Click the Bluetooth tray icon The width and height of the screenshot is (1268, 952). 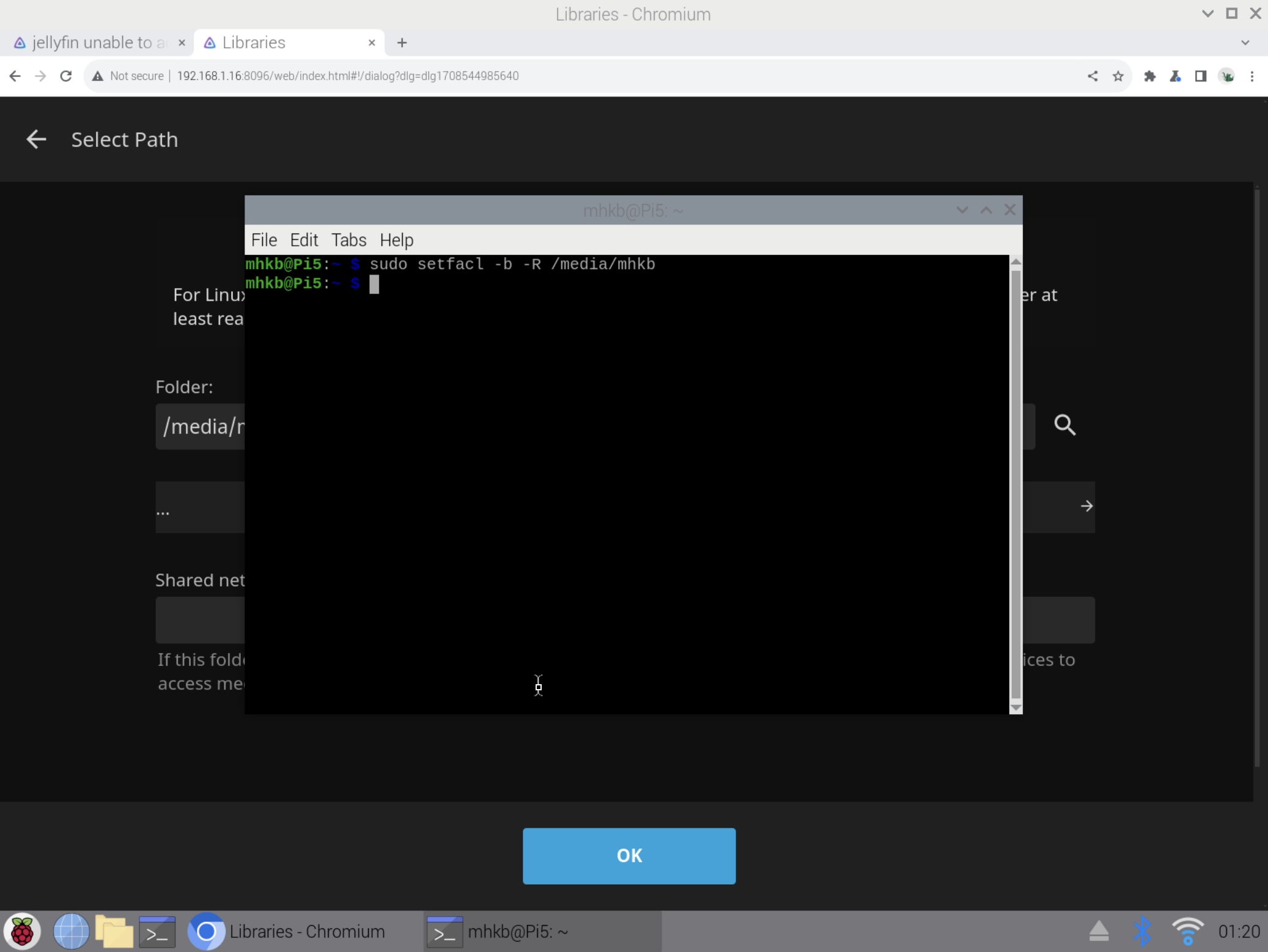coord(1141,931)
